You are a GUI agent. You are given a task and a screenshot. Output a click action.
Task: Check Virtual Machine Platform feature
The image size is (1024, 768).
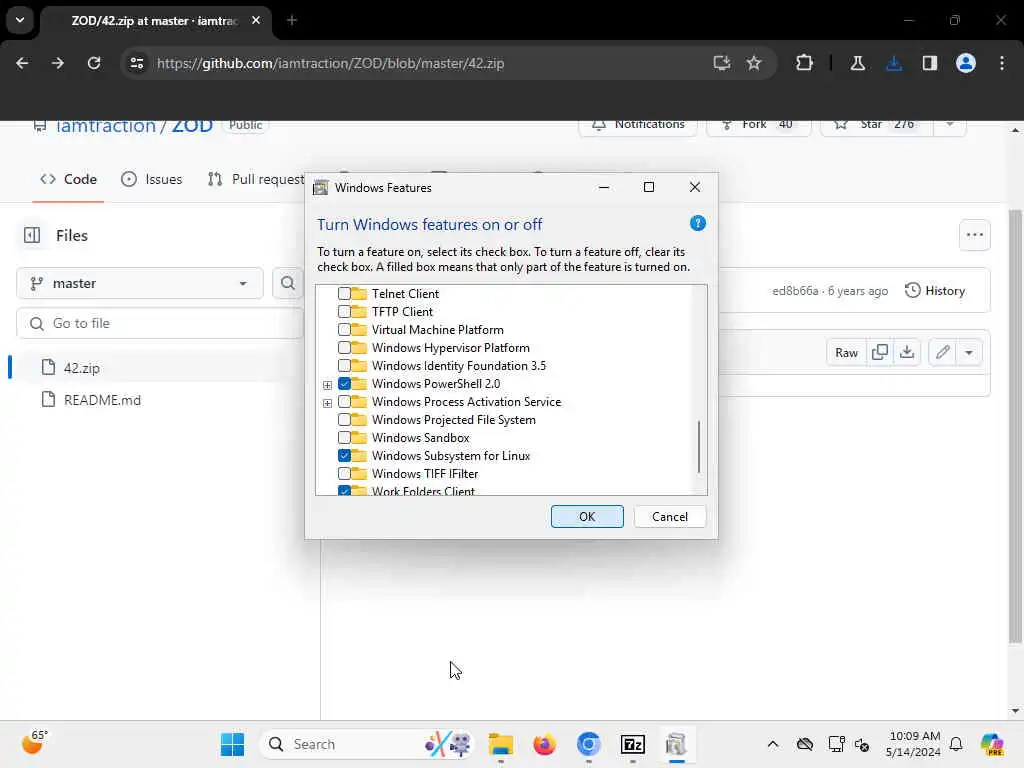[x=344, y=330]
